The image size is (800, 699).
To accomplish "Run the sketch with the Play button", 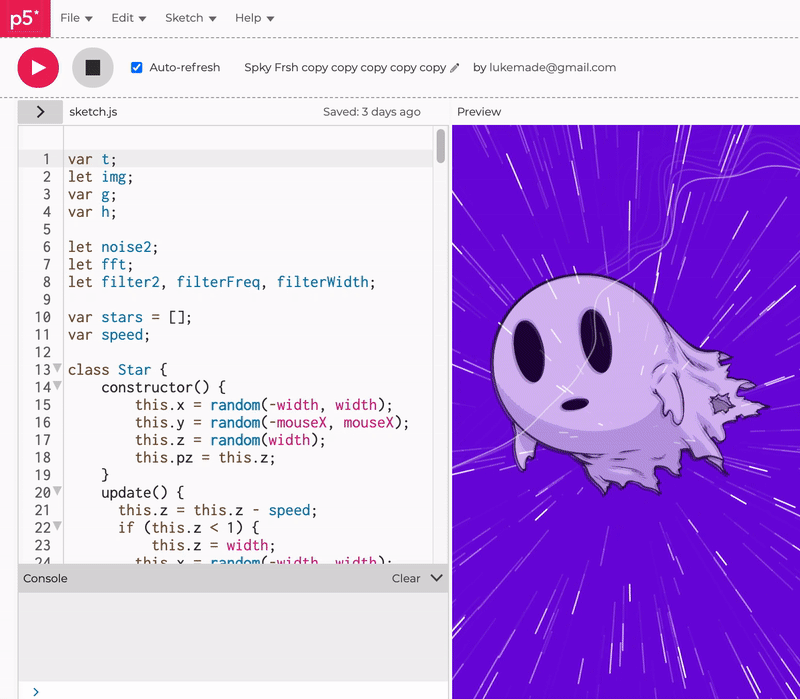I will [38, 67].
